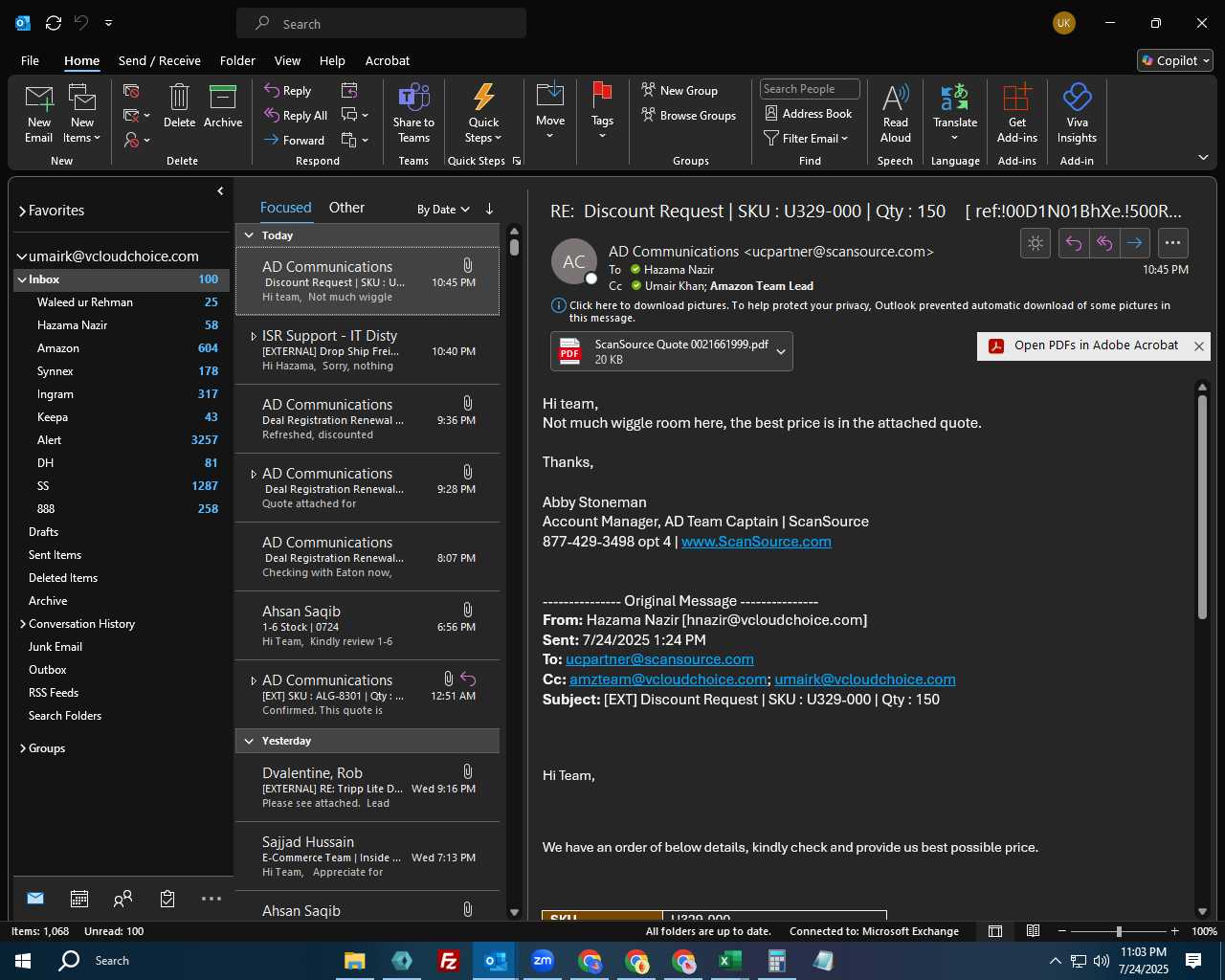Open attachment dropdown for ScanSource Quote PDF

point(781,351)
